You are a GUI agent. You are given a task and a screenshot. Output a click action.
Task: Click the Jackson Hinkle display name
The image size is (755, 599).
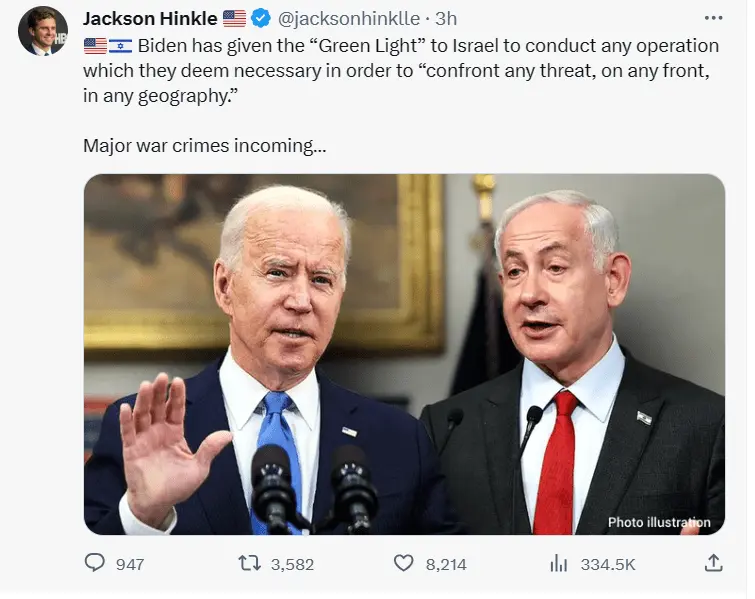click(150, 18)
